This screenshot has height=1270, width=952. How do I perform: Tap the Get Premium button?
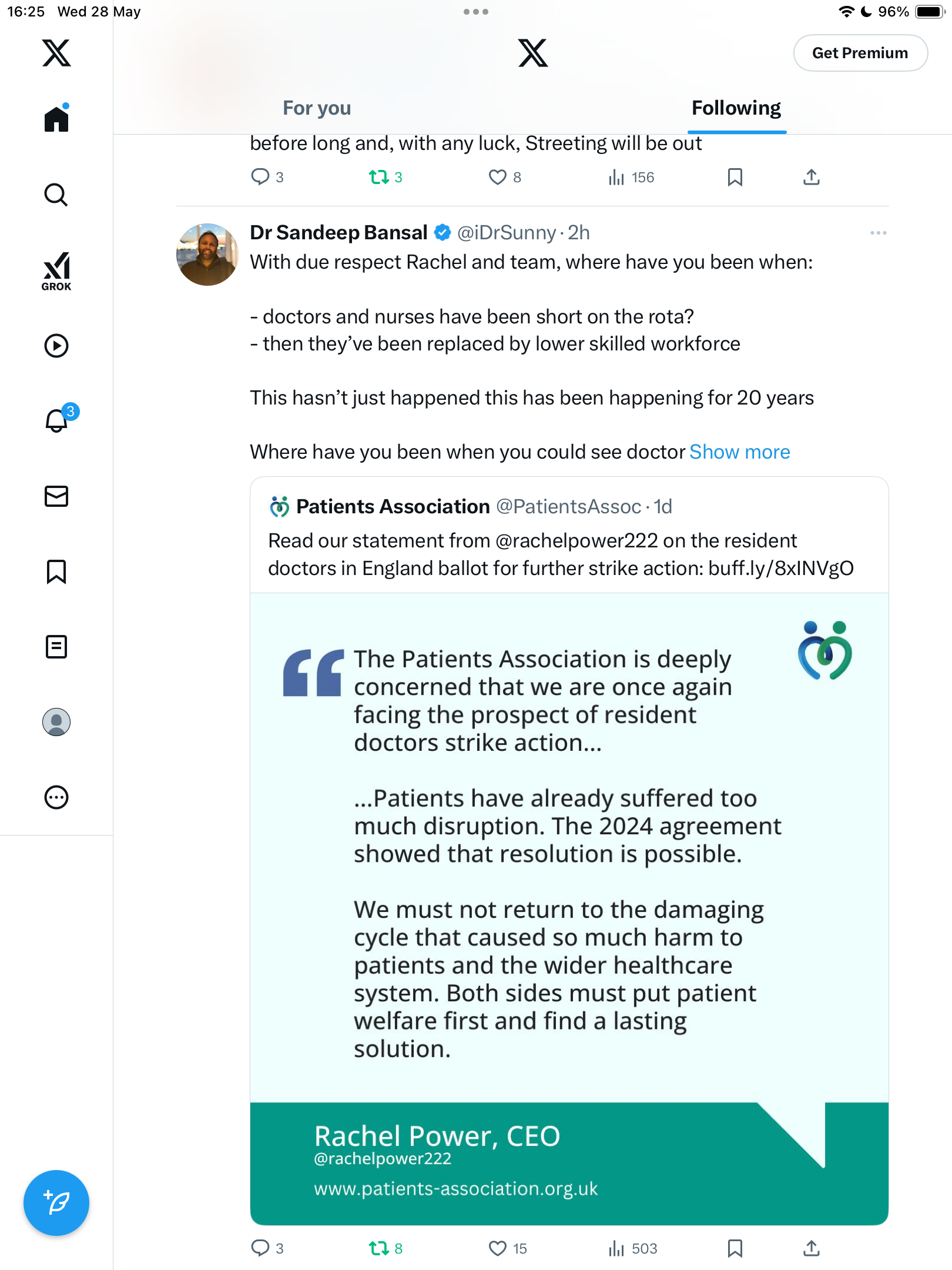860,53
